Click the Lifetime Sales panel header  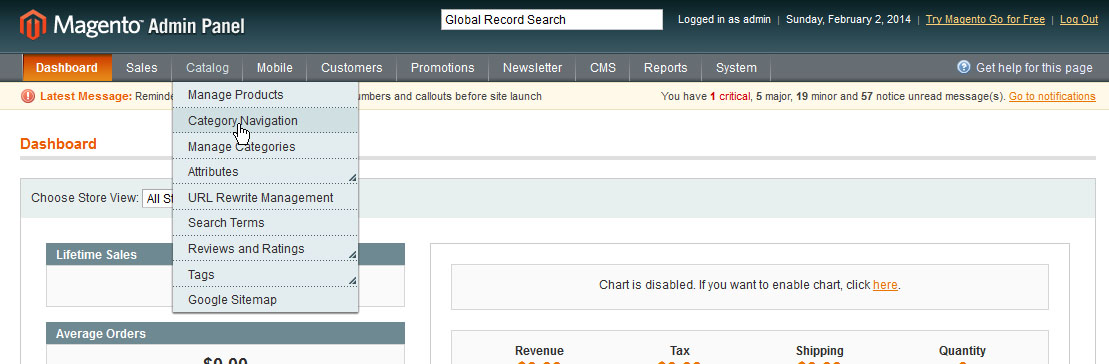226,254
